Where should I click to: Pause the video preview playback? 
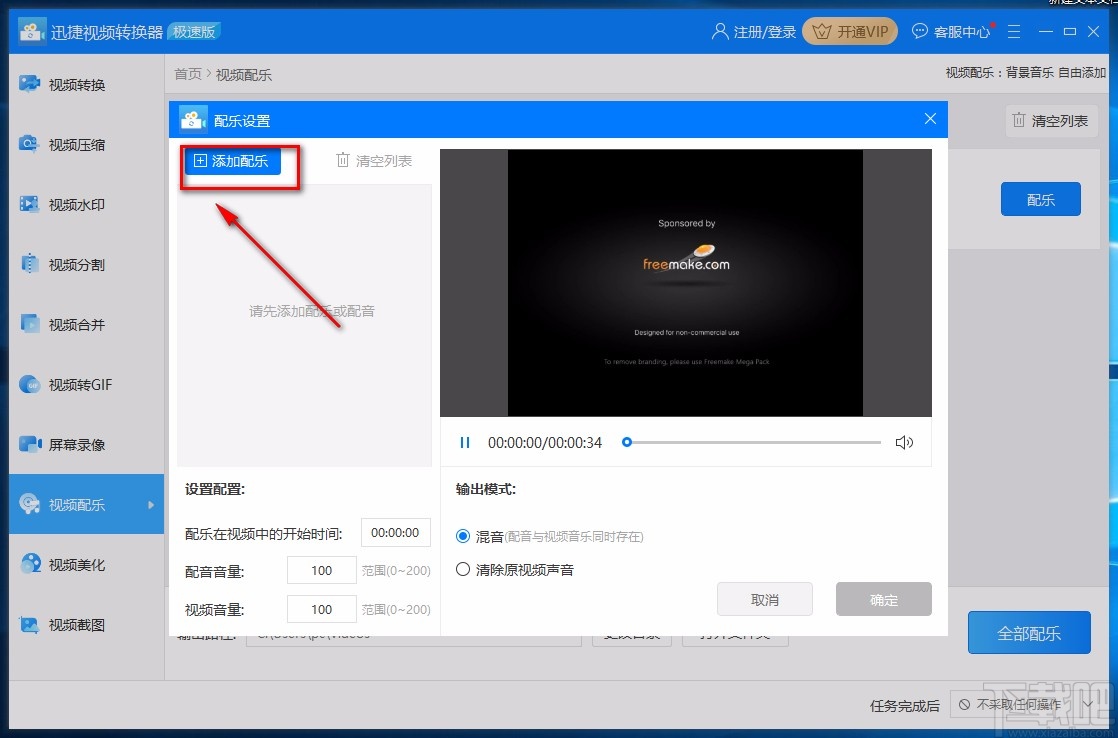(x=464, y=442)
